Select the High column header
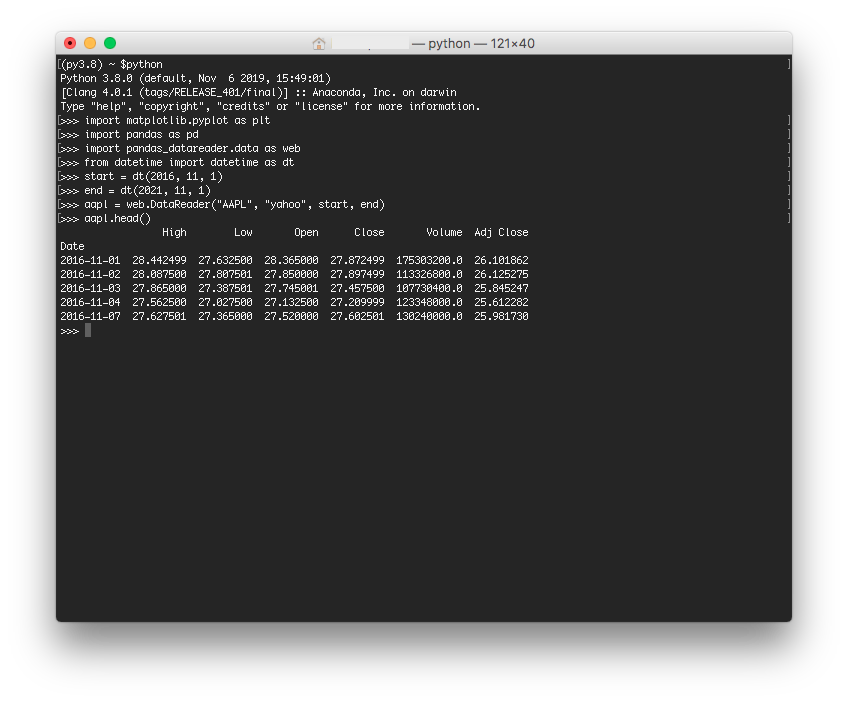Screen dimensions: 848x702 point(174,233)
